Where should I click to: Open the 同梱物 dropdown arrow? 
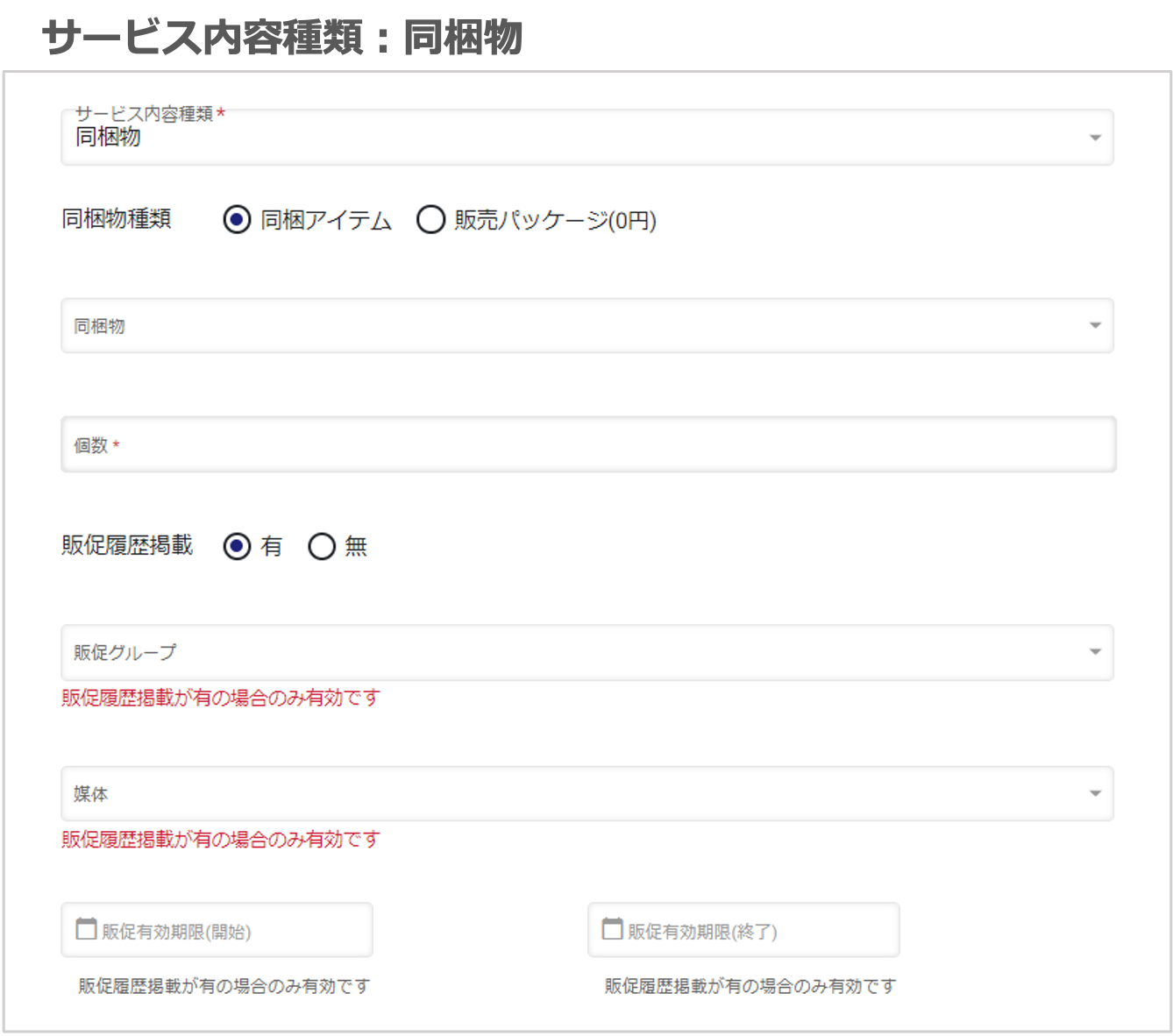tap(1094, 325)
